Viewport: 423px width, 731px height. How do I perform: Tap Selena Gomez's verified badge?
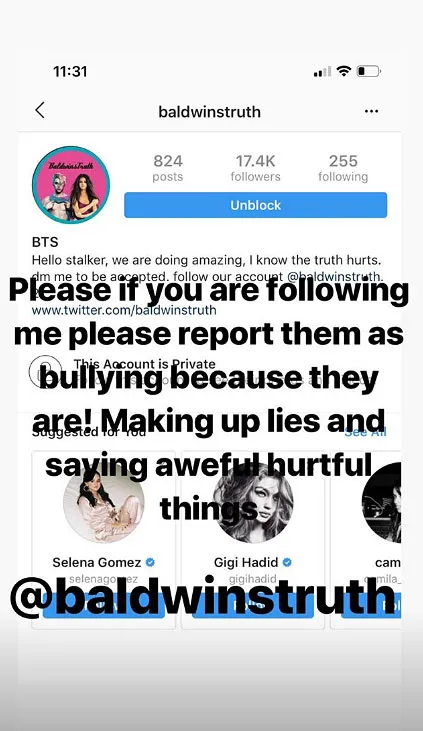tap(150, 562)
